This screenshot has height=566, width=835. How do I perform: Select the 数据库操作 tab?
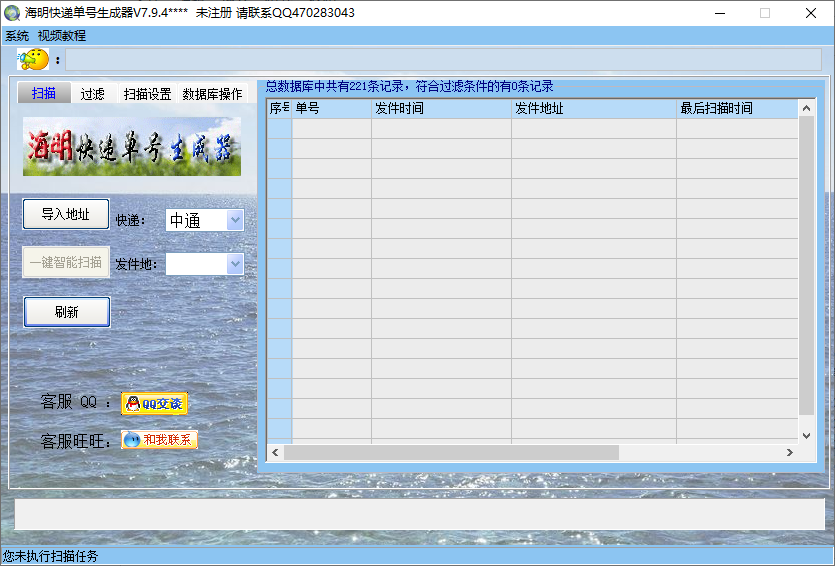212,94
